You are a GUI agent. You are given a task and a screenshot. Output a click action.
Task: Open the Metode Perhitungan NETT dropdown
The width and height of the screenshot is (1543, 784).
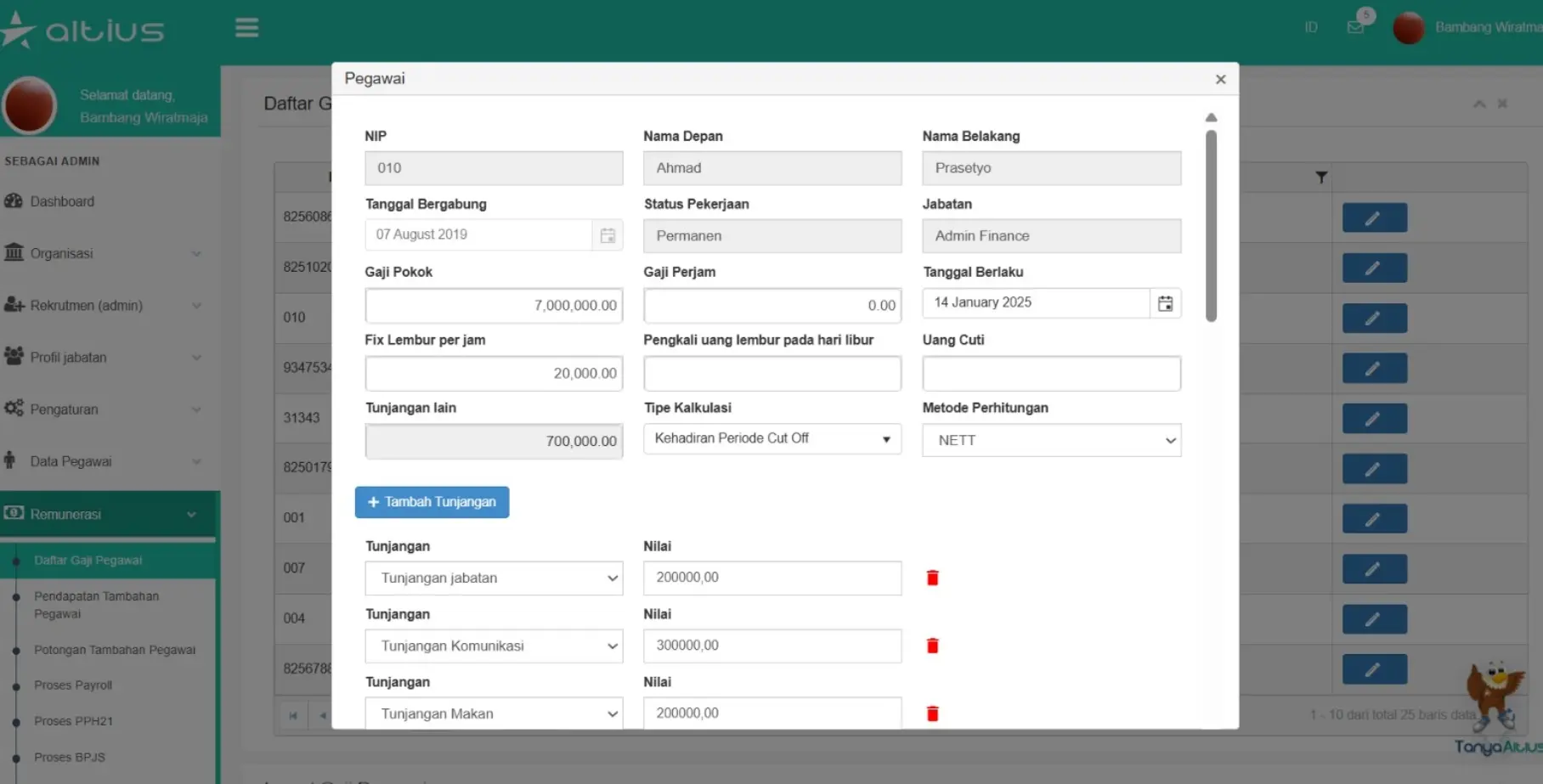(x=1051, y=440)
